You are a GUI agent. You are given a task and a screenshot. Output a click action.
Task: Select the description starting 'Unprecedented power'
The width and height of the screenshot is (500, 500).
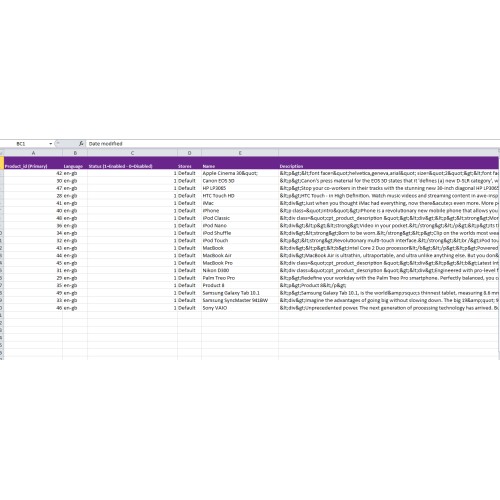[x=389, y=308]
